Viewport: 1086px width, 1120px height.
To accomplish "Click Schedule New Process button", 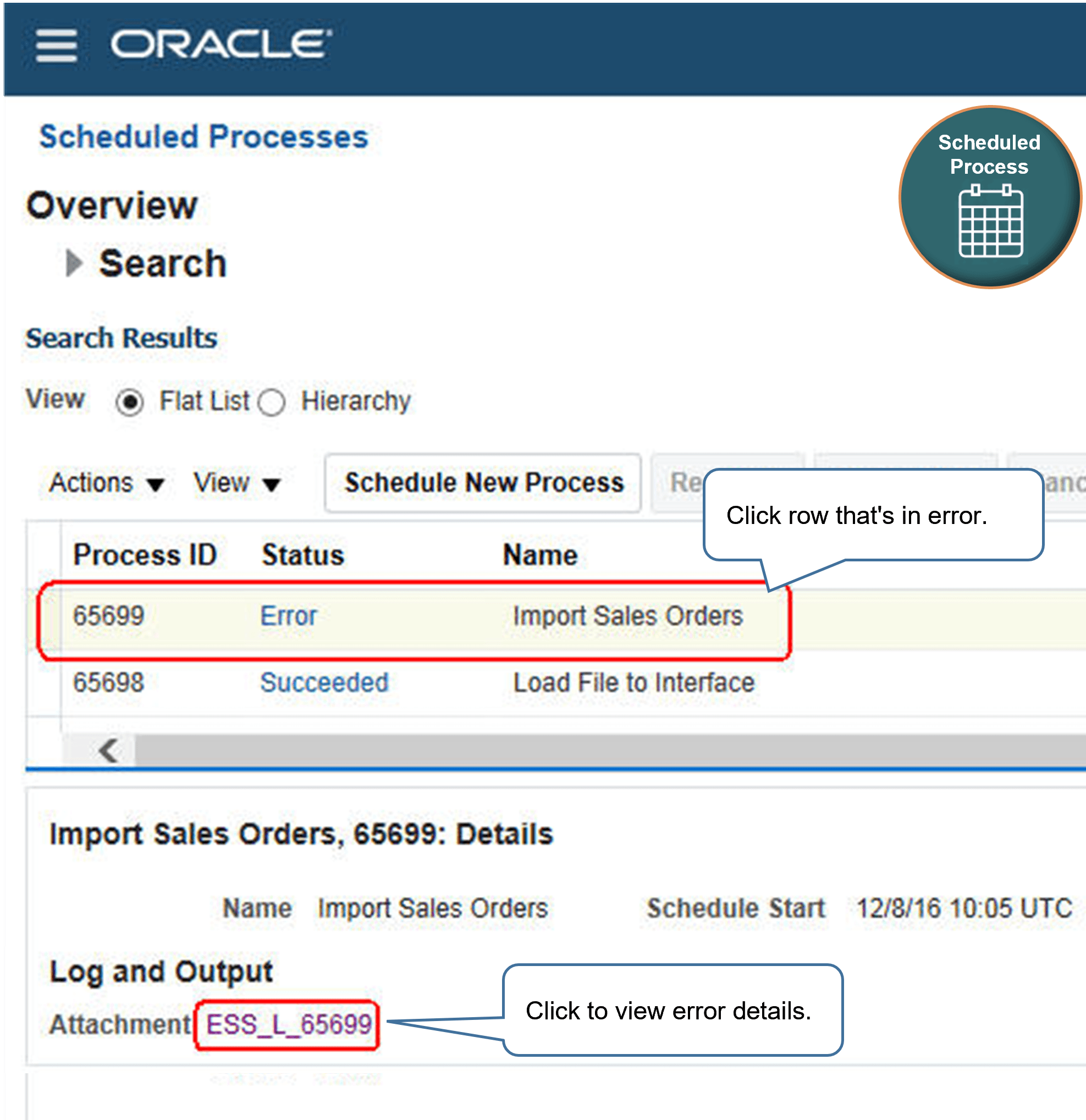I will (483, 483).
